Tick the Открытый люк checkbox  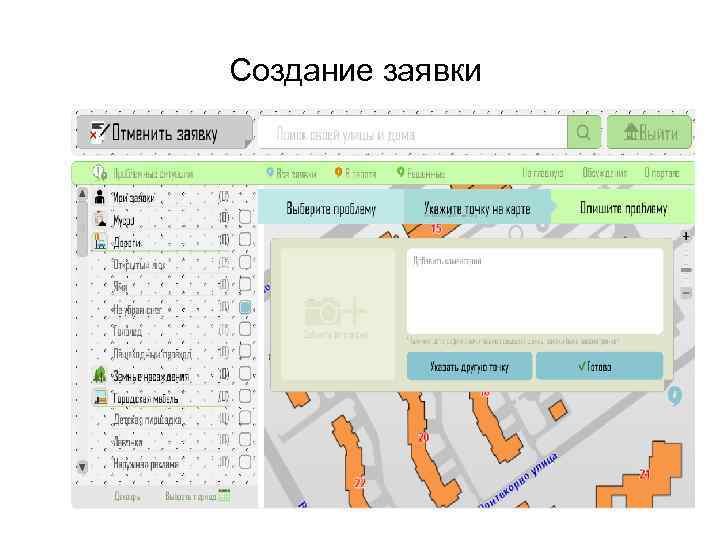coord(245,262)
